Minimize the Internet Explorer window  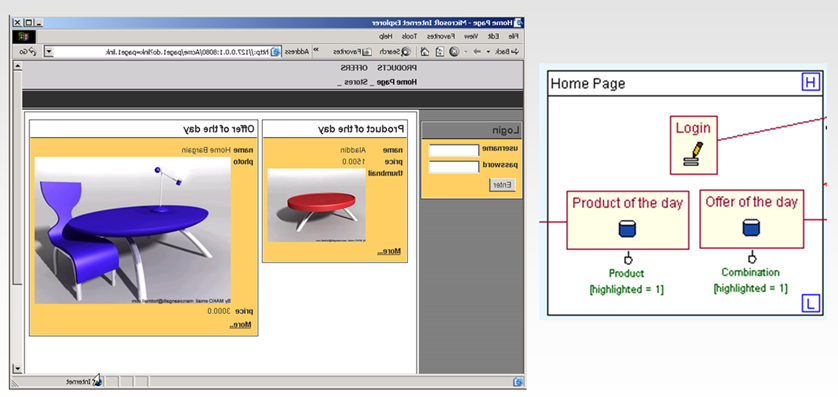pos(38,22)
